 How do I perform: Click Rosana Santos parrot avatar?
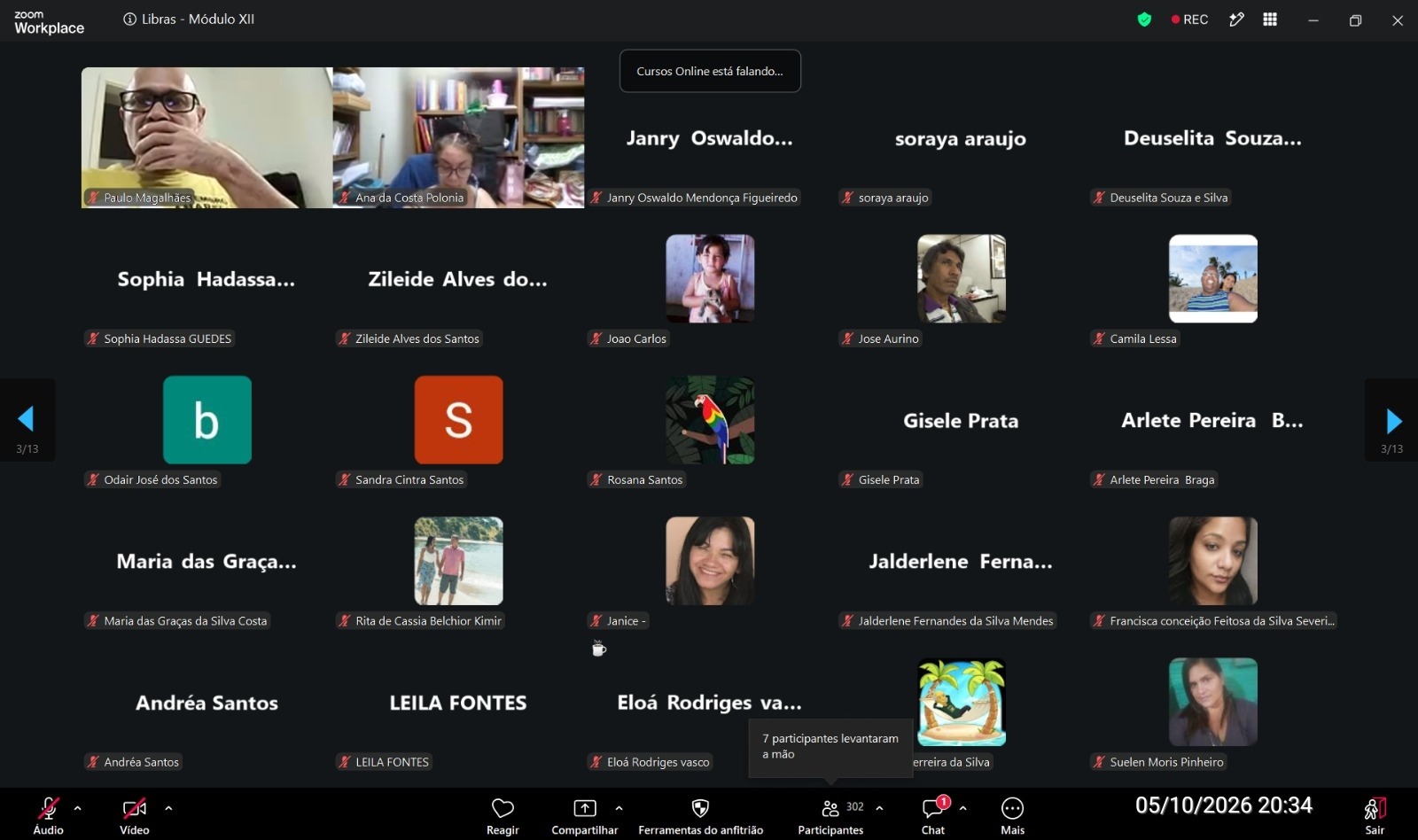click(710, 420)
